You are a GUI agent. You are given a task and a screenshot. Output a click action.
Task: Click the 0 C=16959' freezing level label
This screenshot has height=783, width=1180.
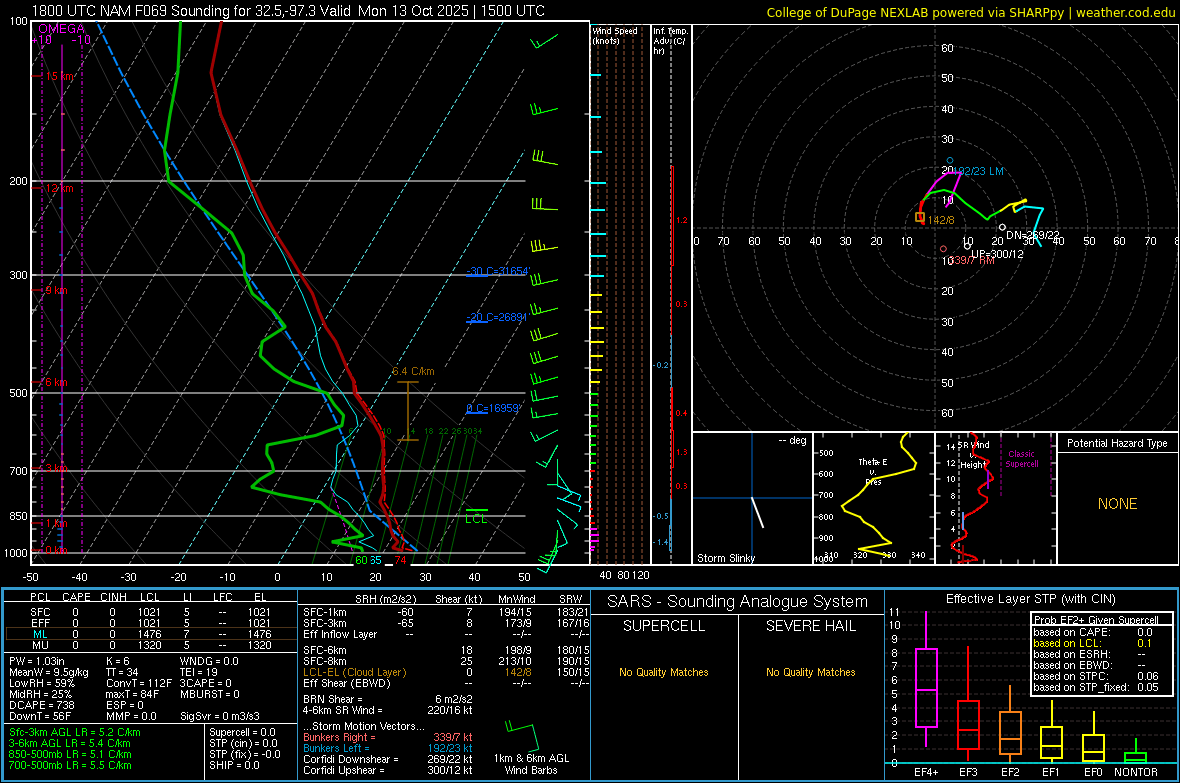[494, 408]
